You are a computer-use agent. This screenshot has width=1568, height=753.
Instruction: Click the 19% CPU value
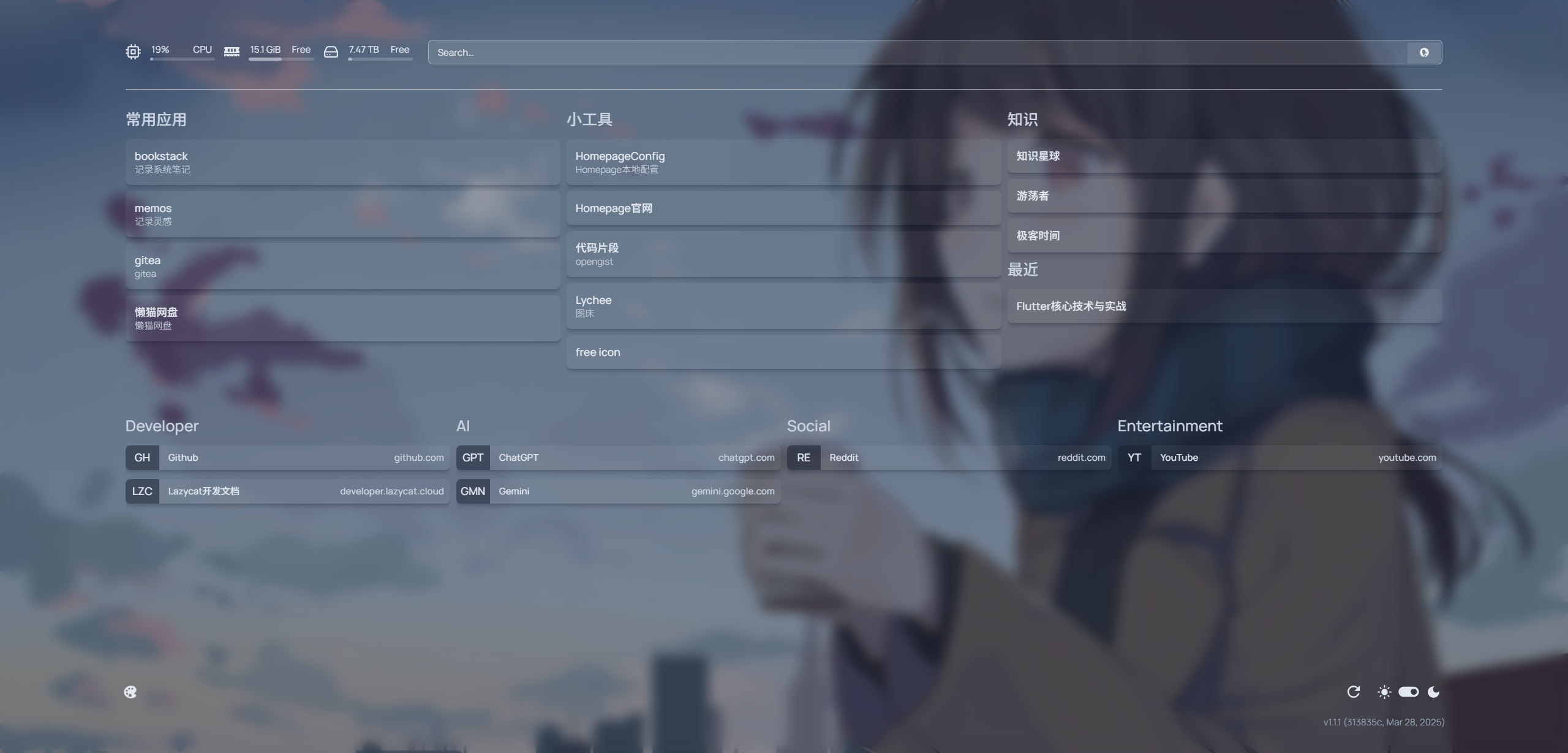click(x=160, y=50)
